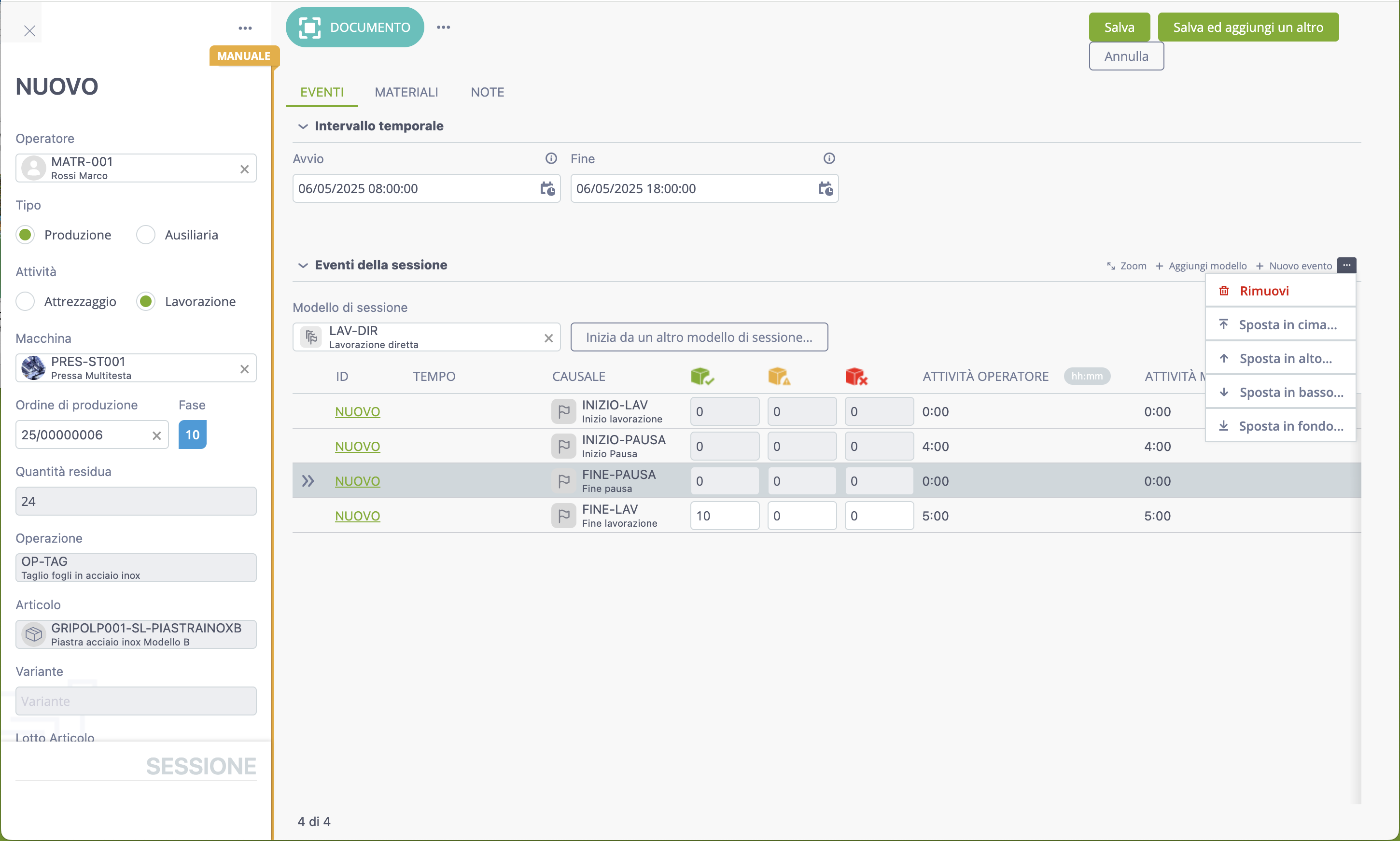This screenshot has width=1400, height=841.
Task: Click Salva ed aggiungi un altro
Action: coord(1248,27)
